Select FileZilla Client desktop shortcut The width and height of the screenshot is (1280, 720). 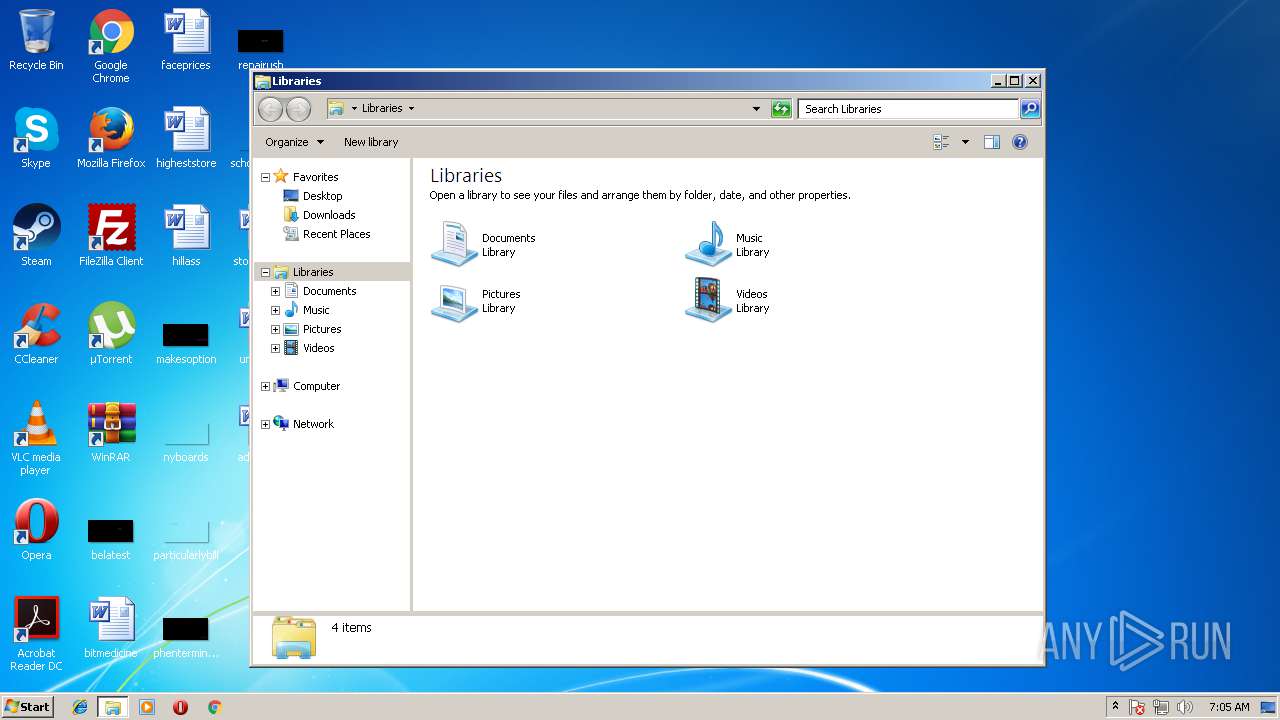[x=111, y=236]
